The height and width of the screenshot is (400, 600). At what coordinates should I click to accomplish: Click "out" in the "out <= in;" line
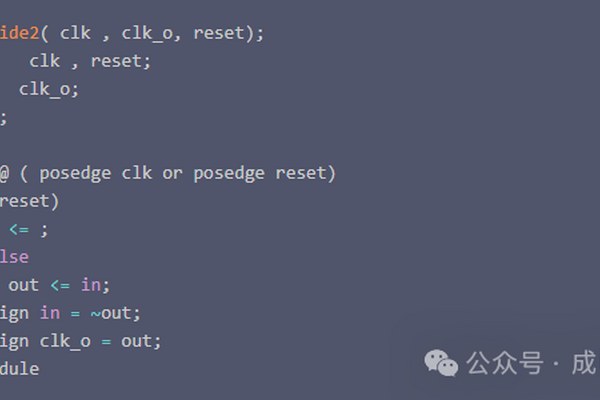pyautogui.click(x=24, y=285)
